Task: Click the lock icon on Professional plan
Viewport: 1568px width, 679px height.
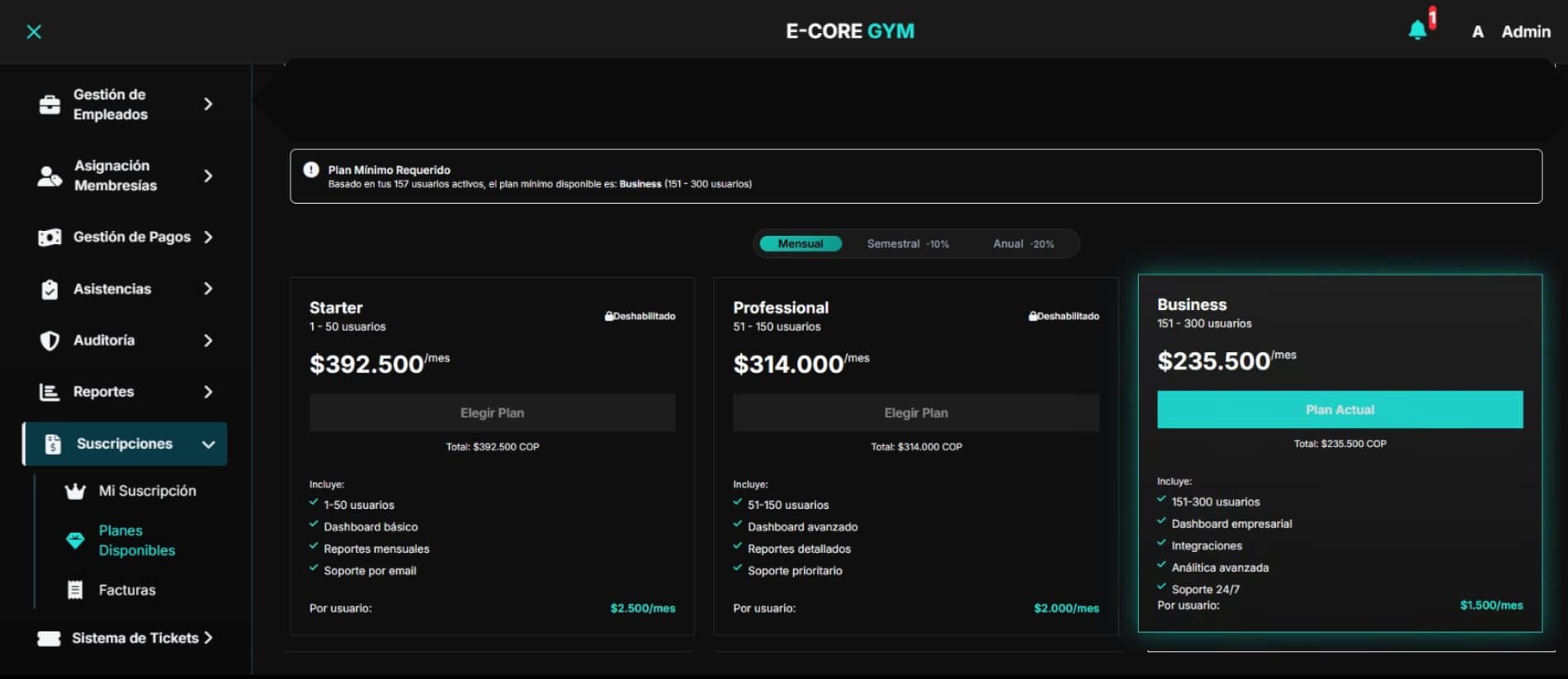Action: 1032,316
